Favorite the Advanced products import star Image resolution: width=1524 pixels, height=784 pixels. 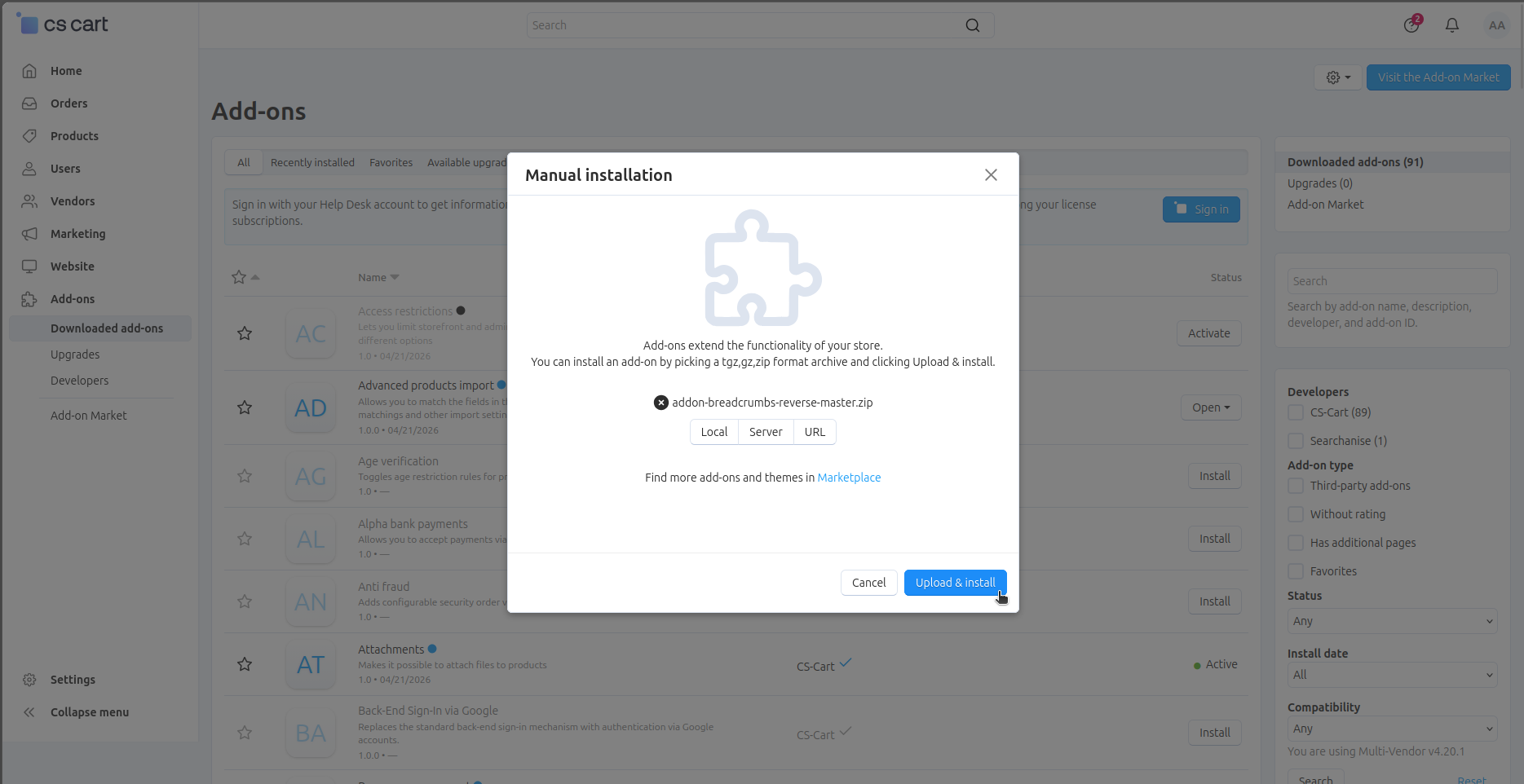pyautogui.click(x=245, y=407)
